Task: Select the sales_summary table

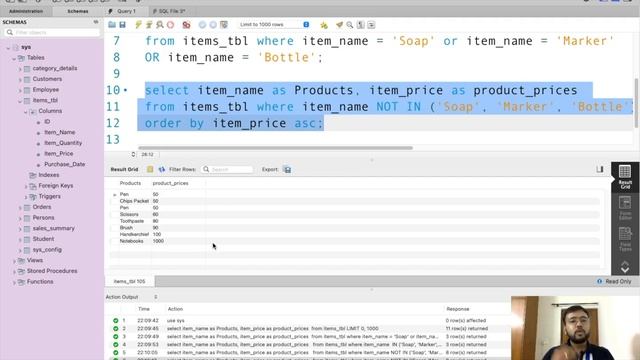Action: [53, 228]
